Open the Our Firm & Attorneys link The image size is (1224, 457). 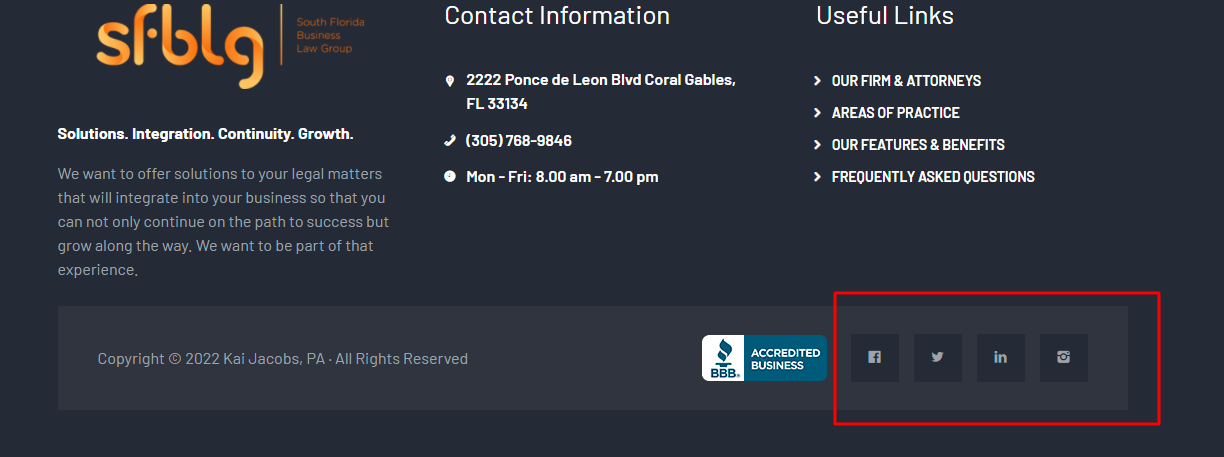tap(906, 81)
